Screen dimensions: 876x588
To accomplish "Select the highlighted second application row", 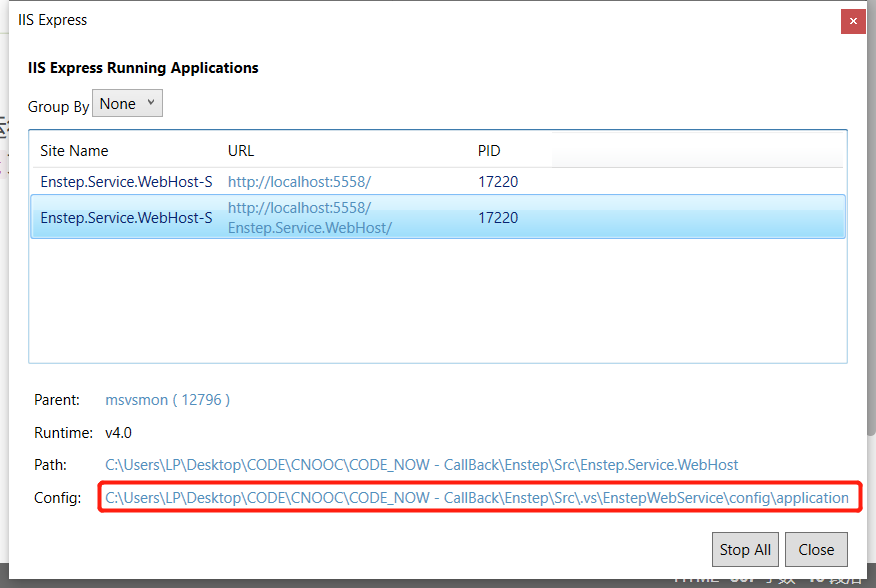I will (x=125, y=217).
